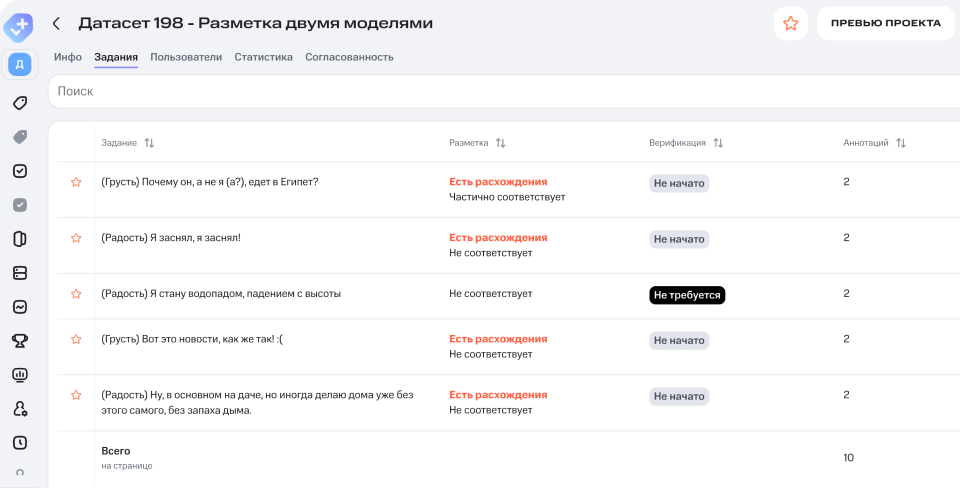The height and width of the screenshot is (488, 960).
Task: Click the 'Всего на странице' summary label
Action: pos(127,458)
